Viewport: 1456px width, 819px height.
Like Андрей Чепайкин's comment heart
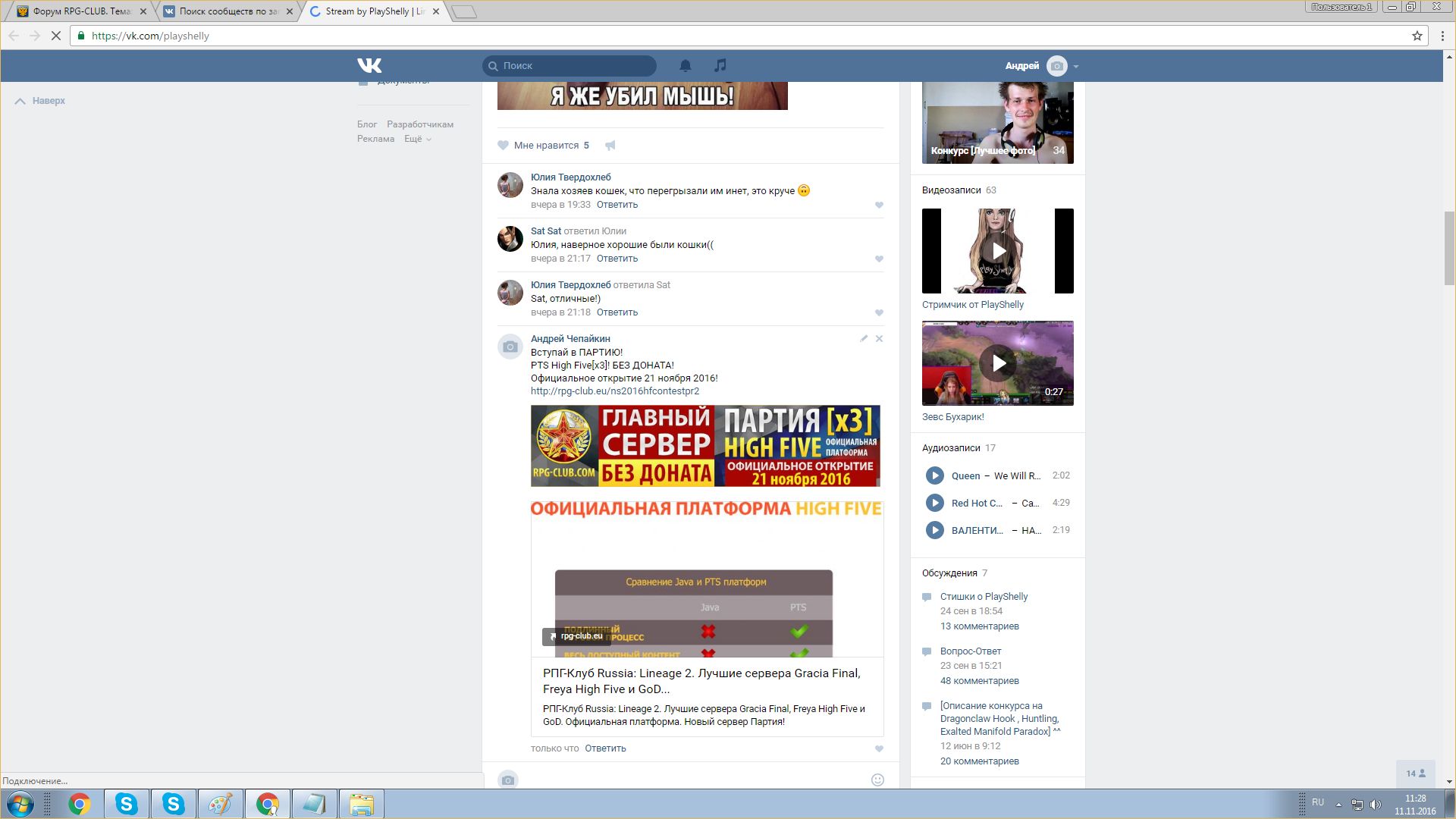click(x=879, y=749)
